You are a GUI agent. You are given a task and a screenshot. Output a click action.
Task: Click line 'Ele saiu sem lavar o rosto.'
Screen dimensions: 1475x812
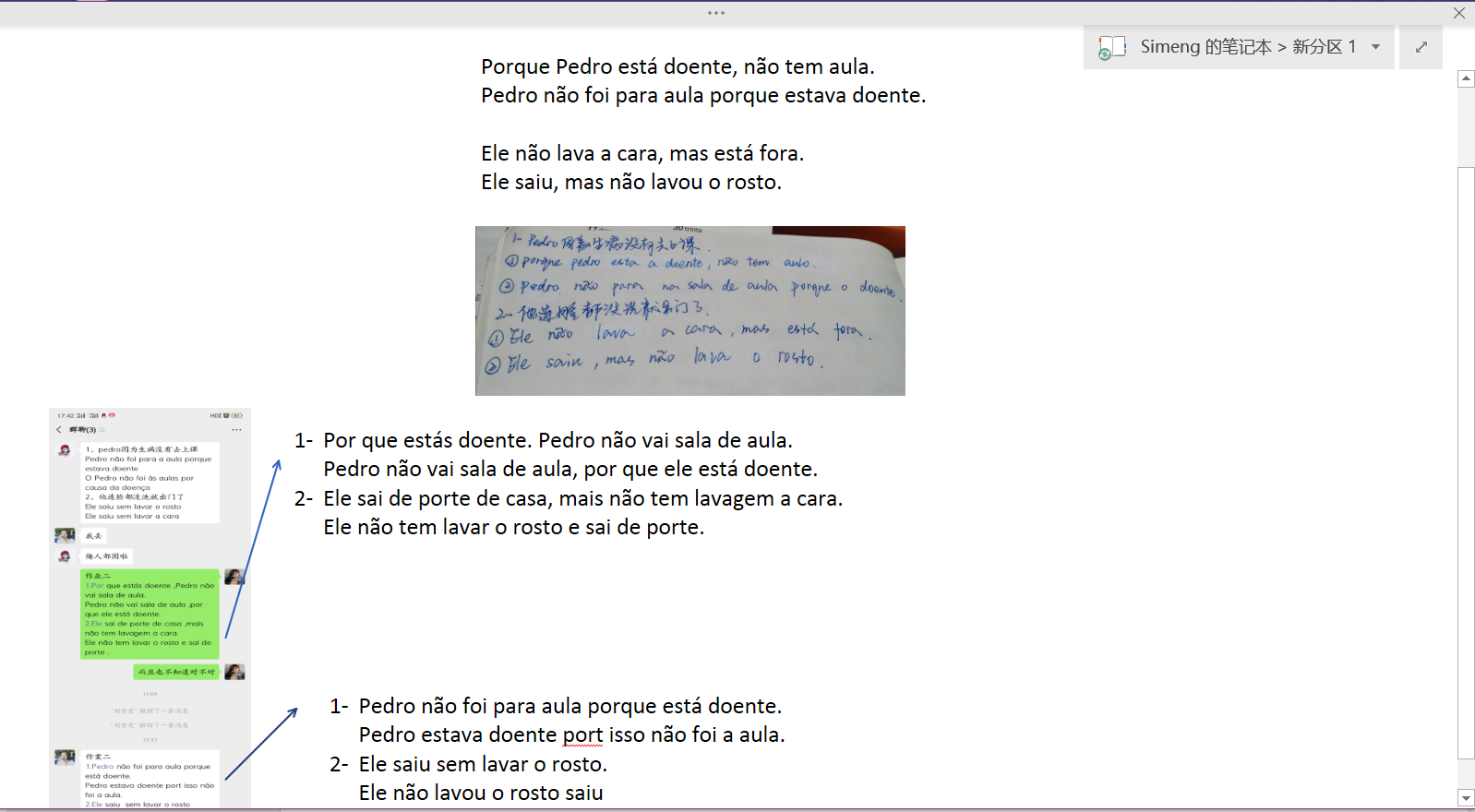point(483,764)
